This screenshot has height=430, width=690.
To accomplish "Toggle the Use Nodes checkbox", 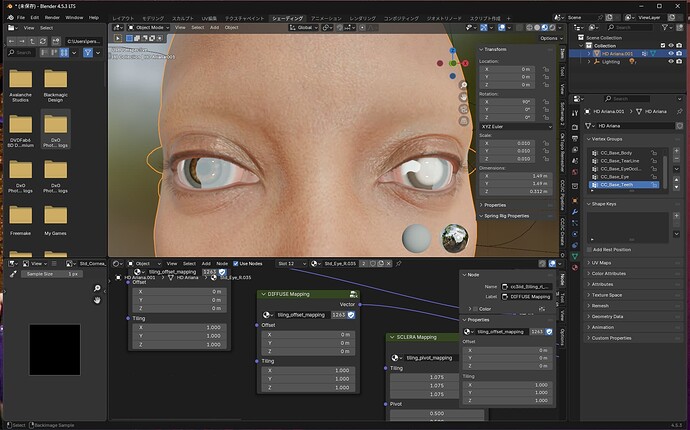I will [236, 264].
